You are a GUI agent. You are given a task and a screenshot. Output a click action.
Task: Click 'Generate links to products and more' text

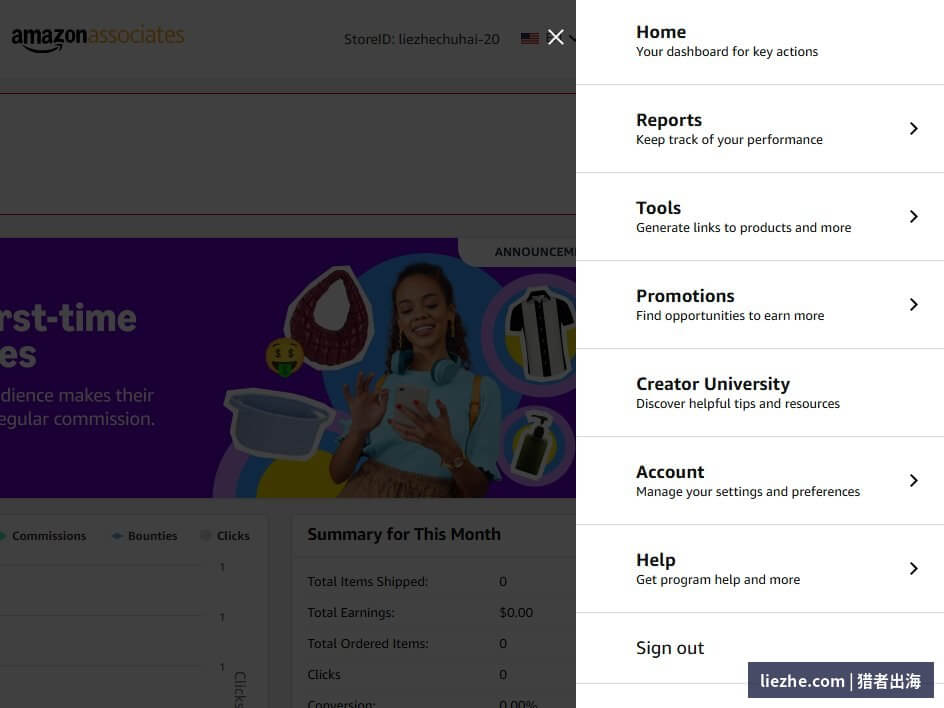point(744,228)
